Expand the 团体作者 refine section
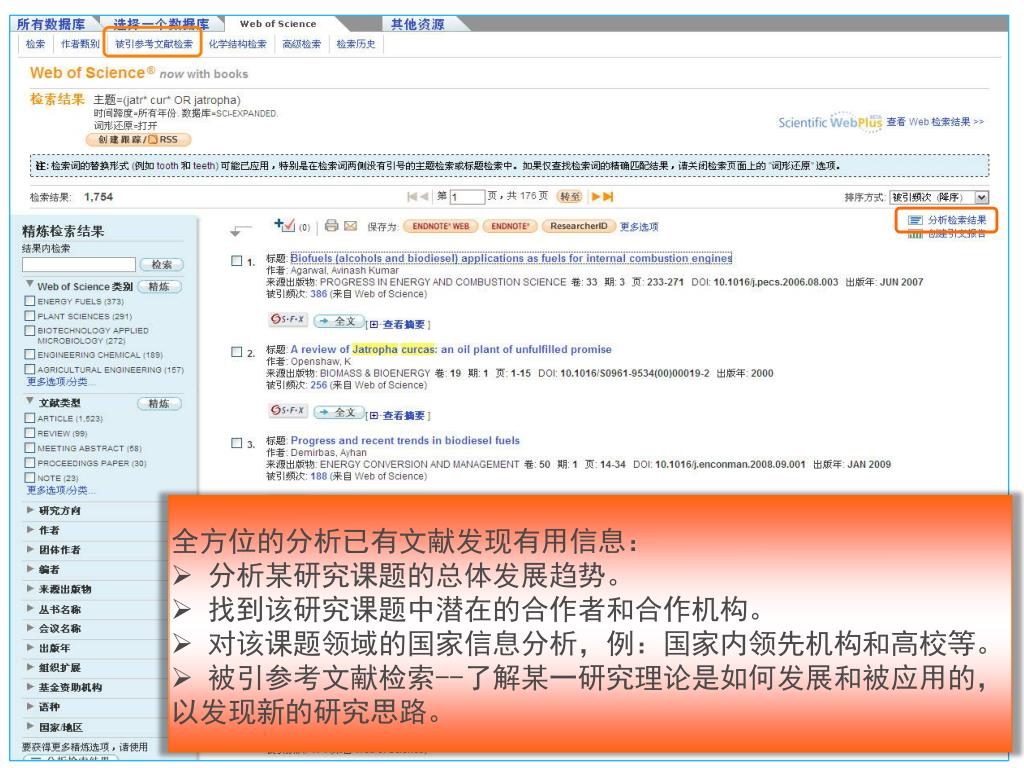 pyautogui.click(x=30, y=549)
